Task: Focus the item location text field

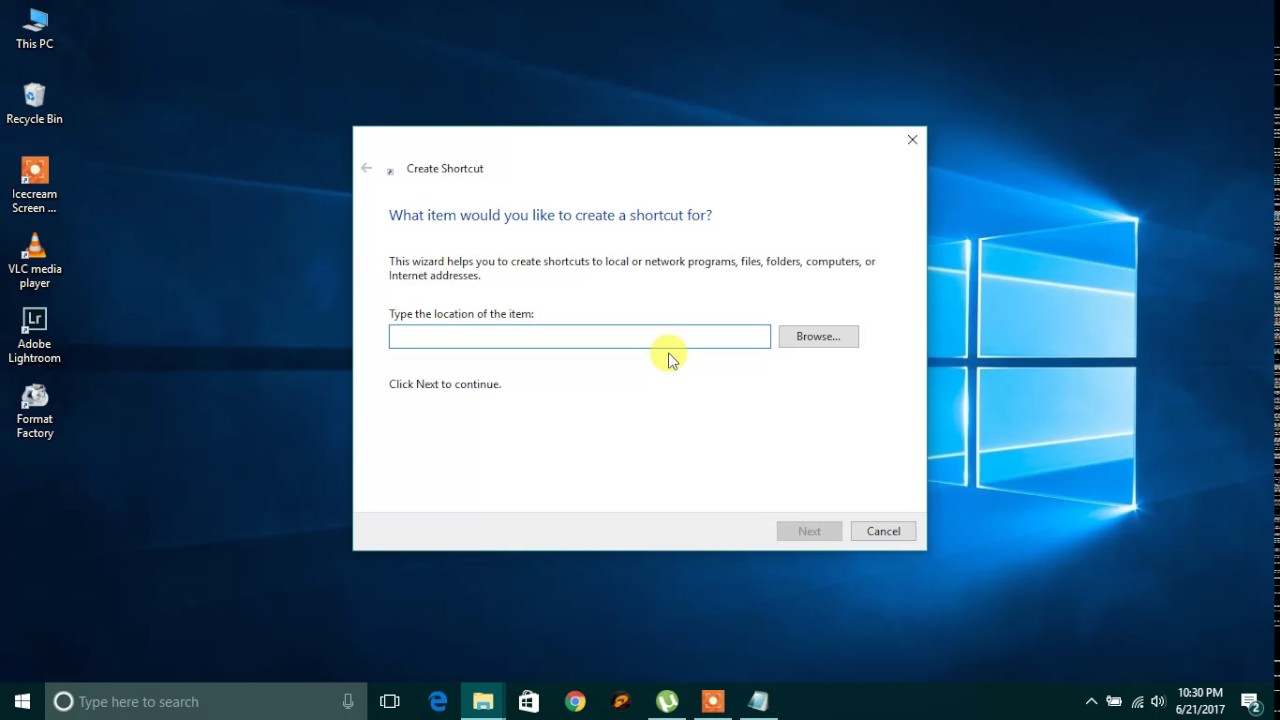Action: (580, 336)
